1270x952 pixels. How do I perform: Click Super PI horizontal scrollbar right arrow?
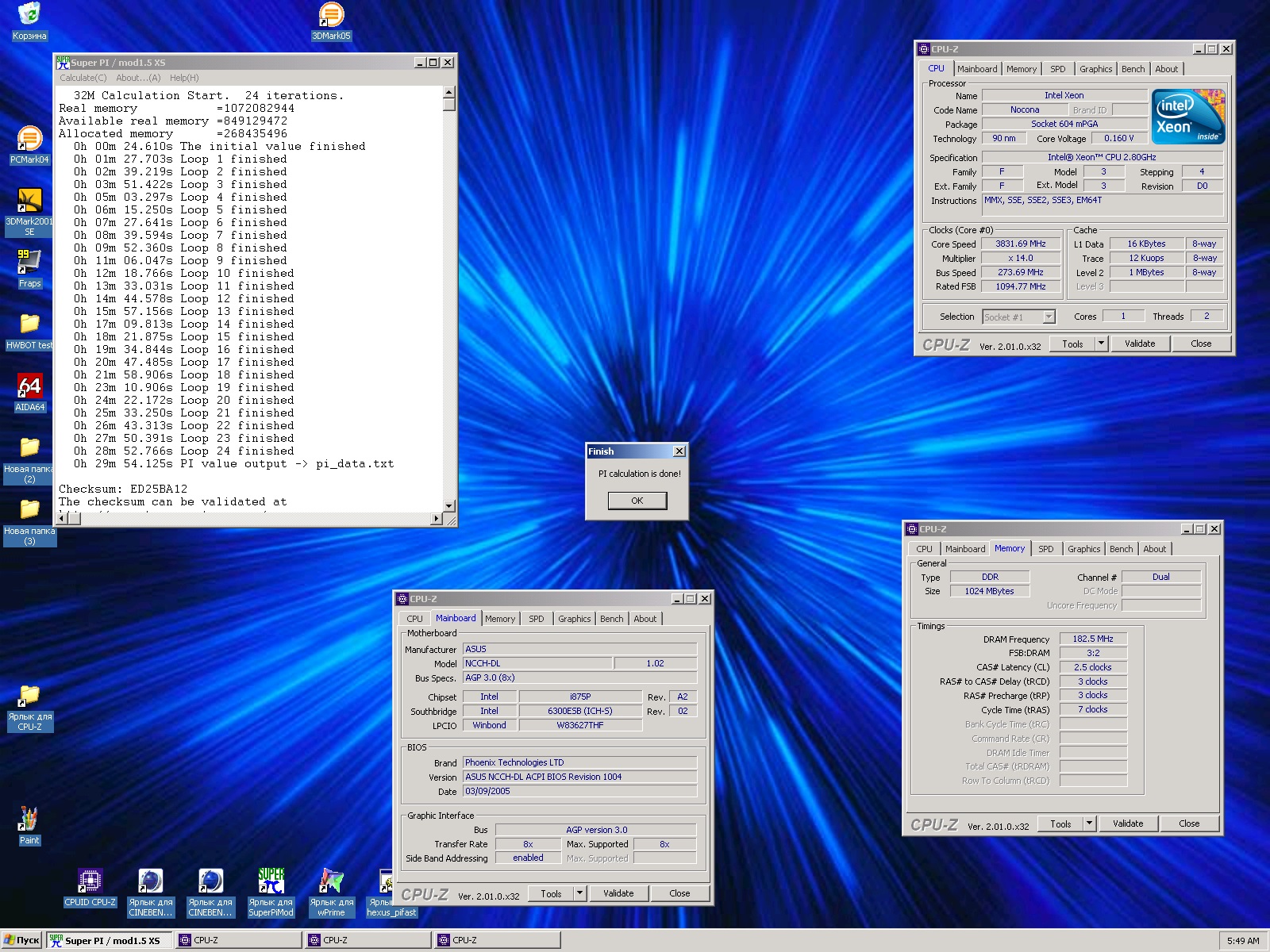pyautogui.click(x=437, y=519)
